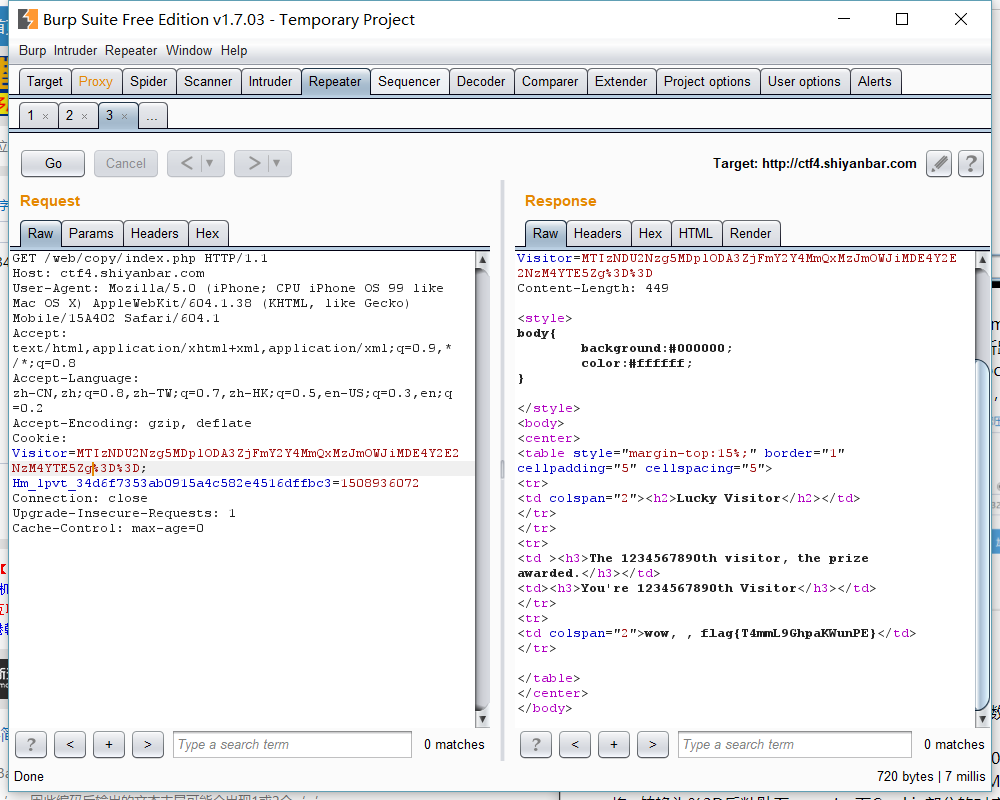Click previous match arrow in request search
The width and height of the screenshot is (1000, 800).
[69, 744]
